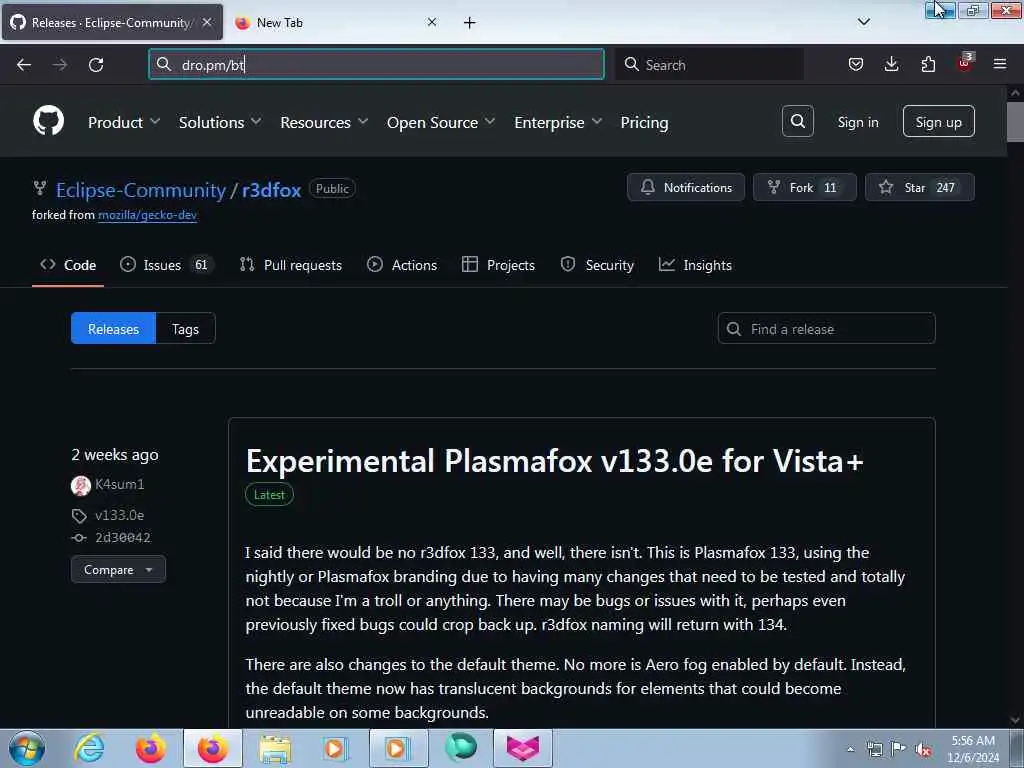Switch to the Code tab
This screenshot has height=768, width=1024.
(68, 265)
